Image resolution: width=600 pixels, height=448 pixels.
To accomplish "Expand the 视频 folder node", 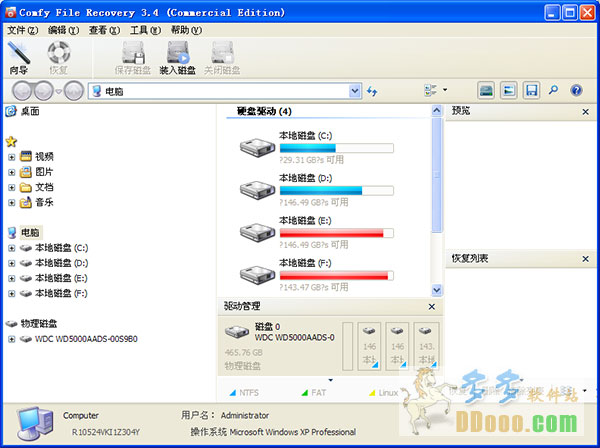I will click(11, 157).
